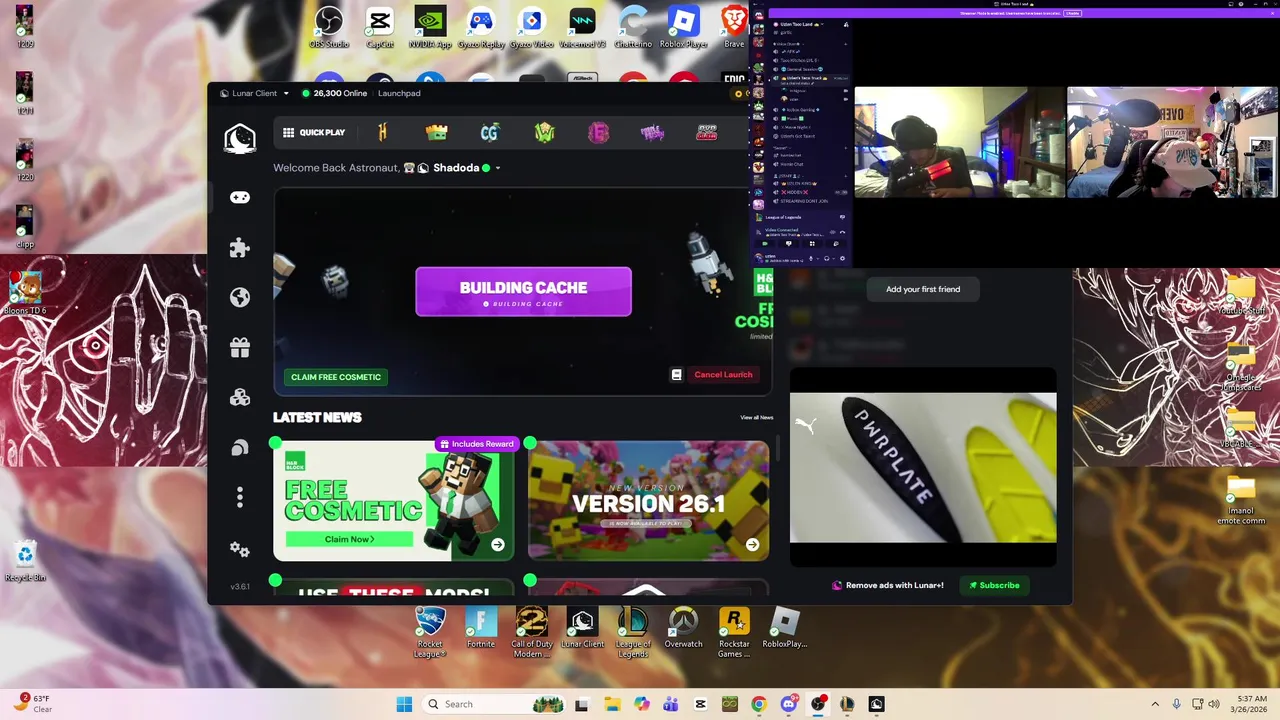This screenshot has width=1280, height=720.
Task: Click the Building Cache launch button
Action: coord(523,291)
